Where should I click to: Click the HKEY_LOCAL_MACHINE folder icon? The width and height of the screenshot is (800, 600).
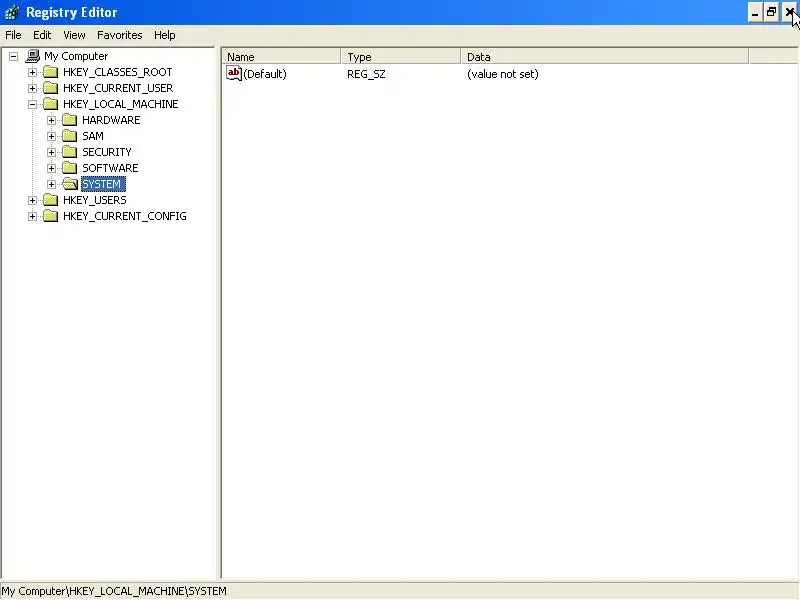pos(50,104)
